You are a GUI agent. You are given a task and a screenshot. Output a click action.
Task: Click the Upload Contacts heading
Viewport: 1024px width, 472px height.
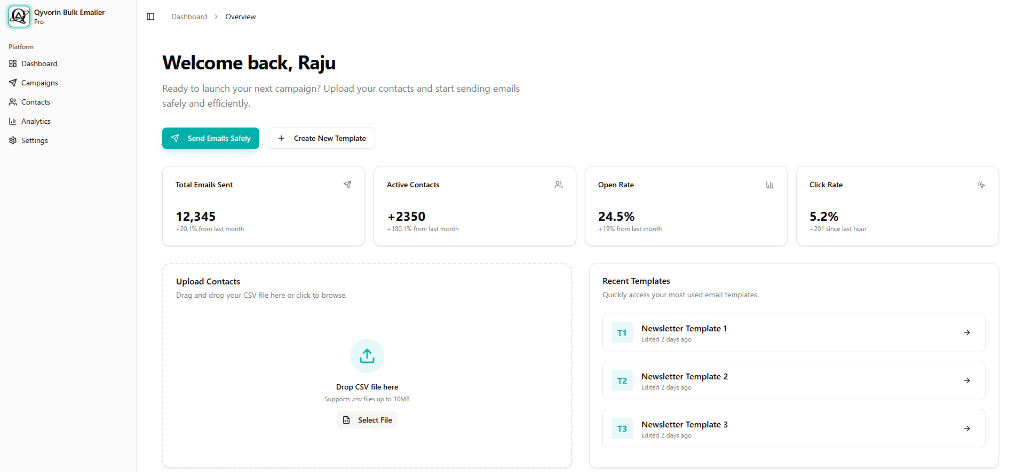click(208, 281)
